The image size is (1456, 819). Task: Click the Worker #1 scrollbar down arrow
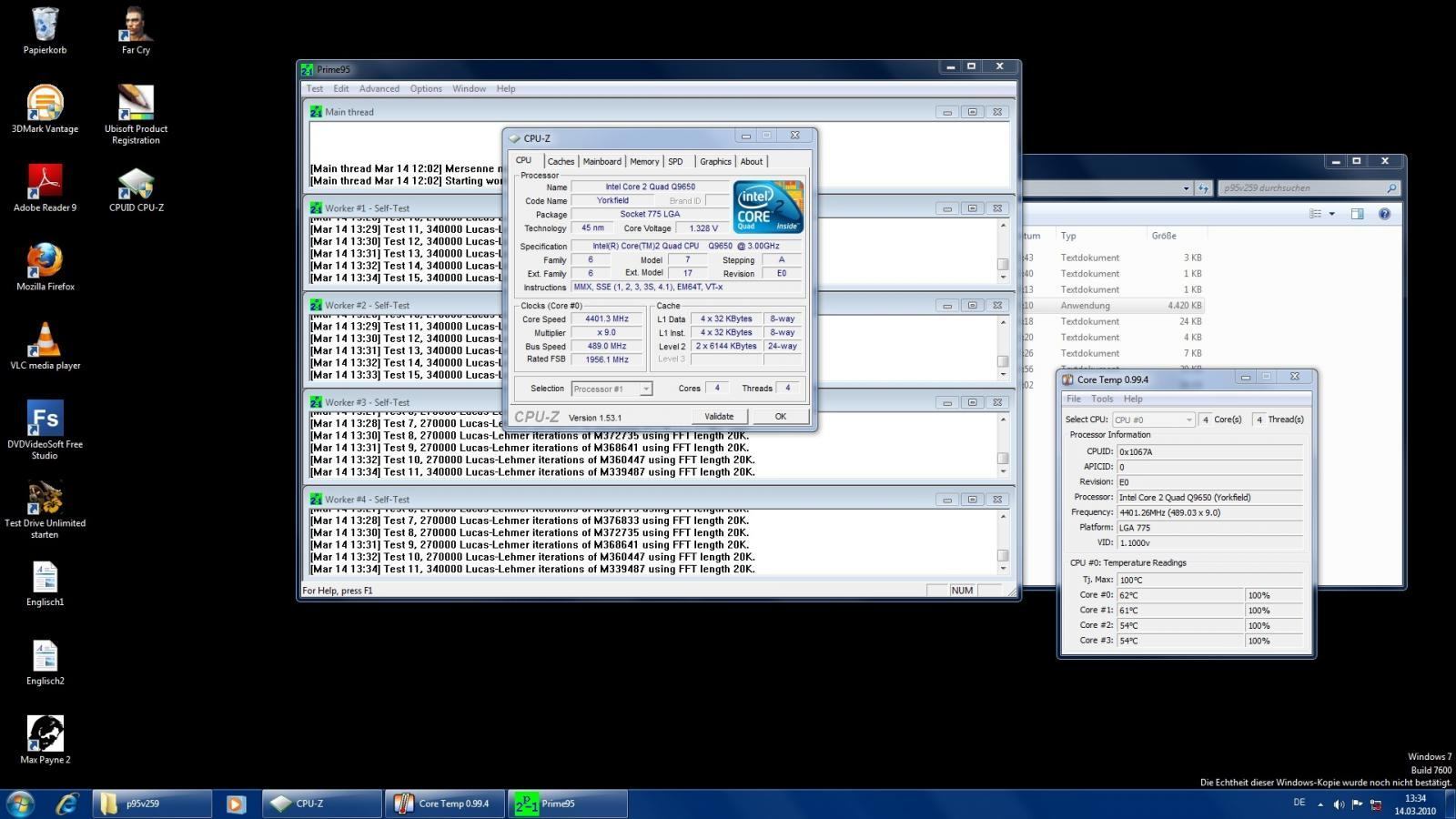click(1003, 277)
